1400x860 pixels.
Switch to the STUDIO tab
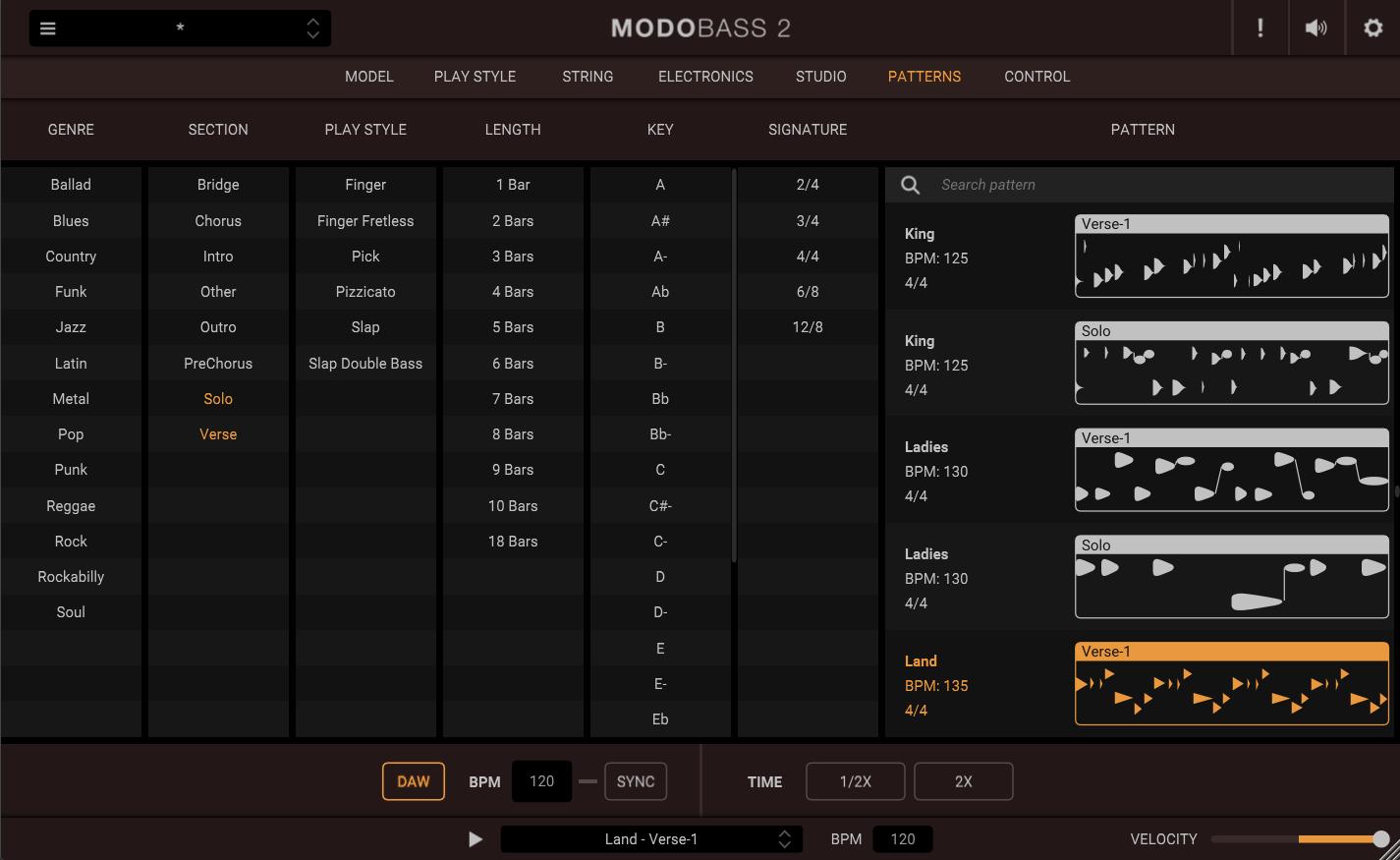click(821, 77)
